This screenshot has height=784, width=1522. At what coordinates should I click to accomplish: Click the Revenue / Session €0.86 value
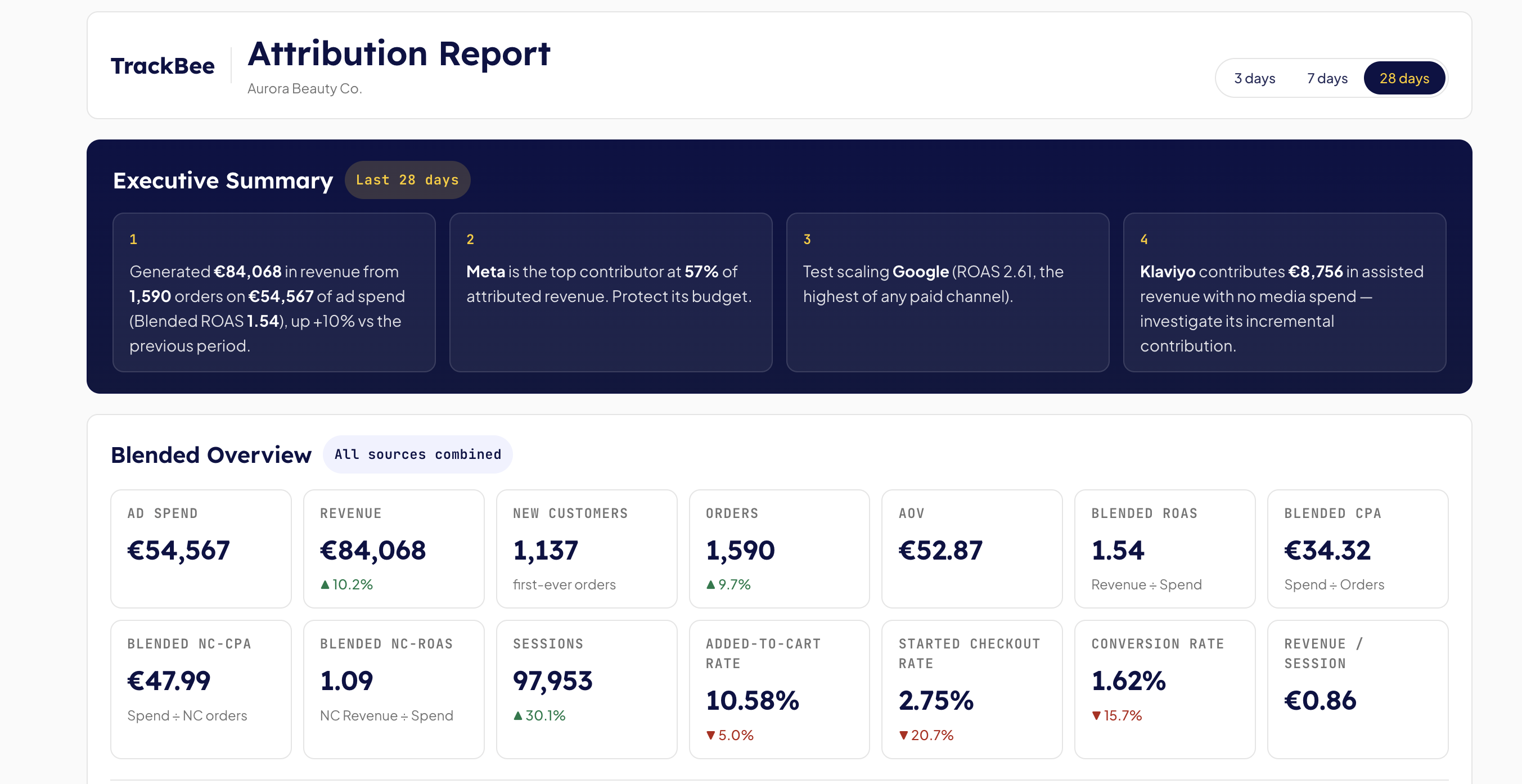(1320, 700)
